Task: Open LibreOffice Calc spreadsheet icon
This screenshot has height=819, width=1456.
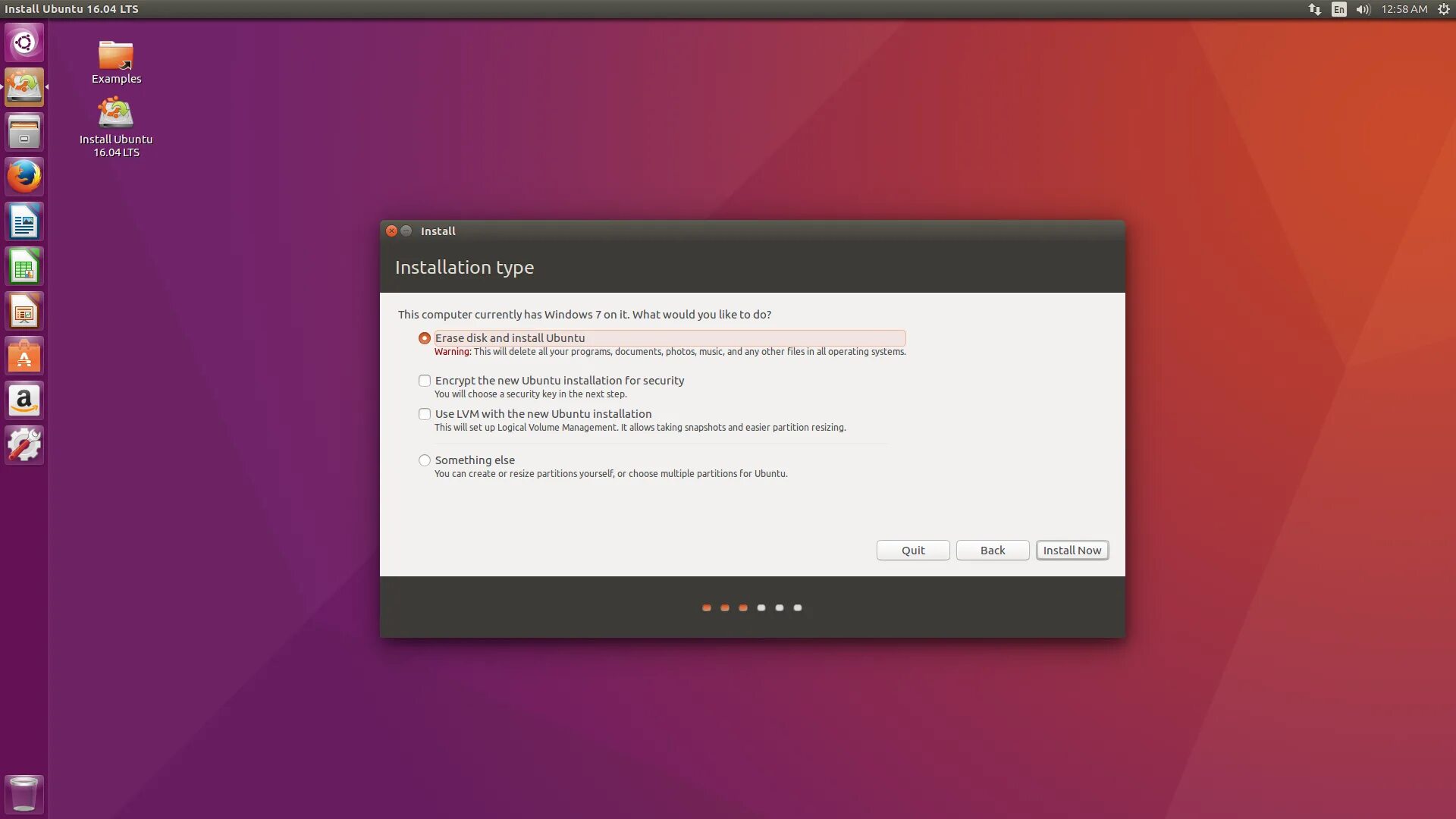Action: click(x=24, y=267)
